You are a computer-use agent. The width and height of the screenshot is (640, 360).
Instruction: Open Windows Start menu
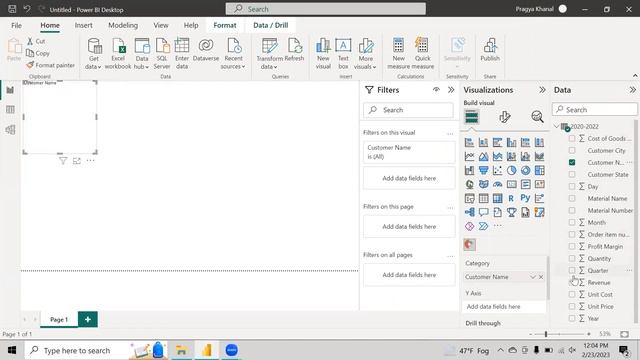pyautogui.click(x=12, y=350)
